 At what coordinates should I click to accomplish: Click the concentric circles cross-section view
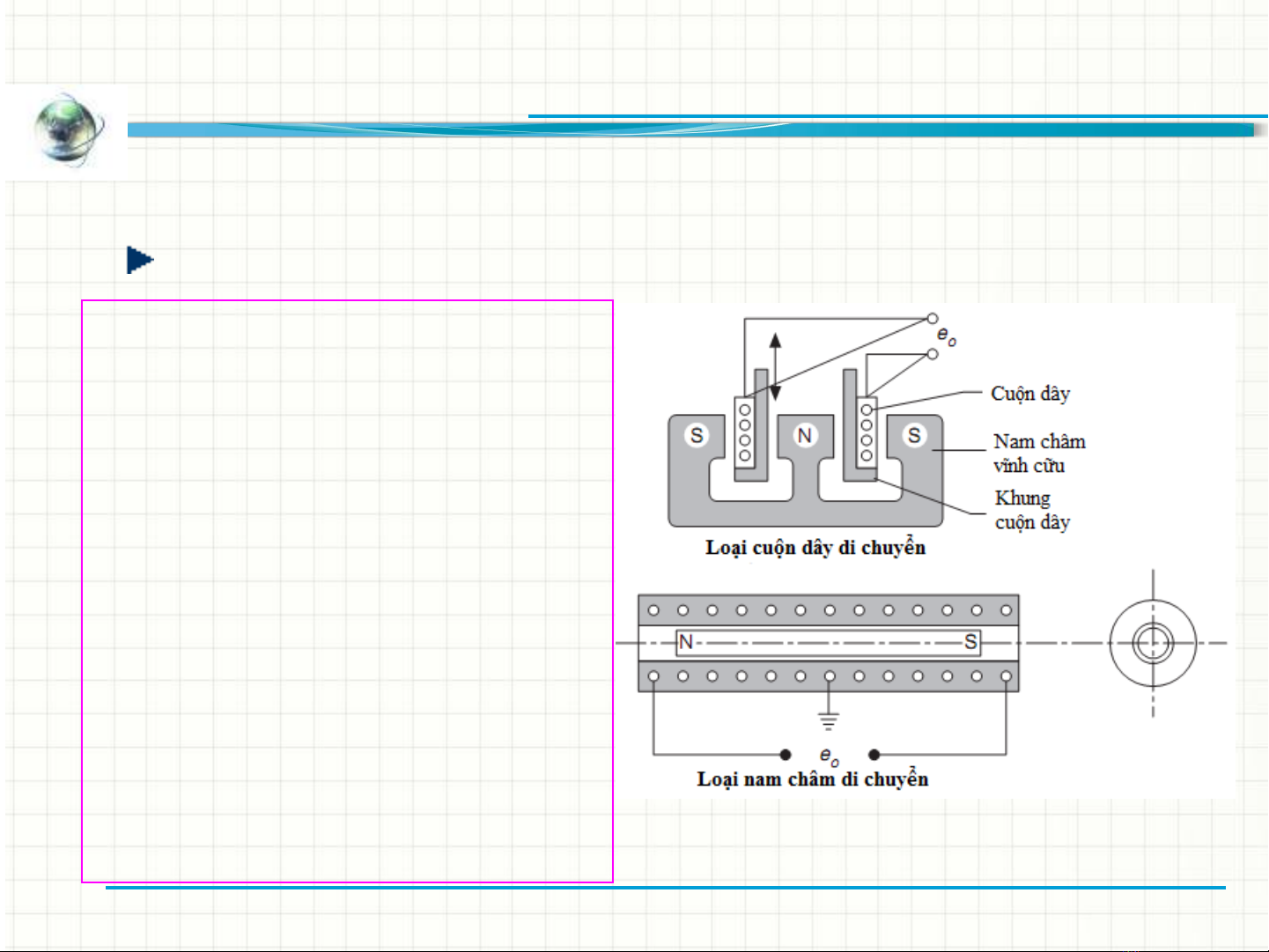pyautogui.click(x=1153, y=643)
